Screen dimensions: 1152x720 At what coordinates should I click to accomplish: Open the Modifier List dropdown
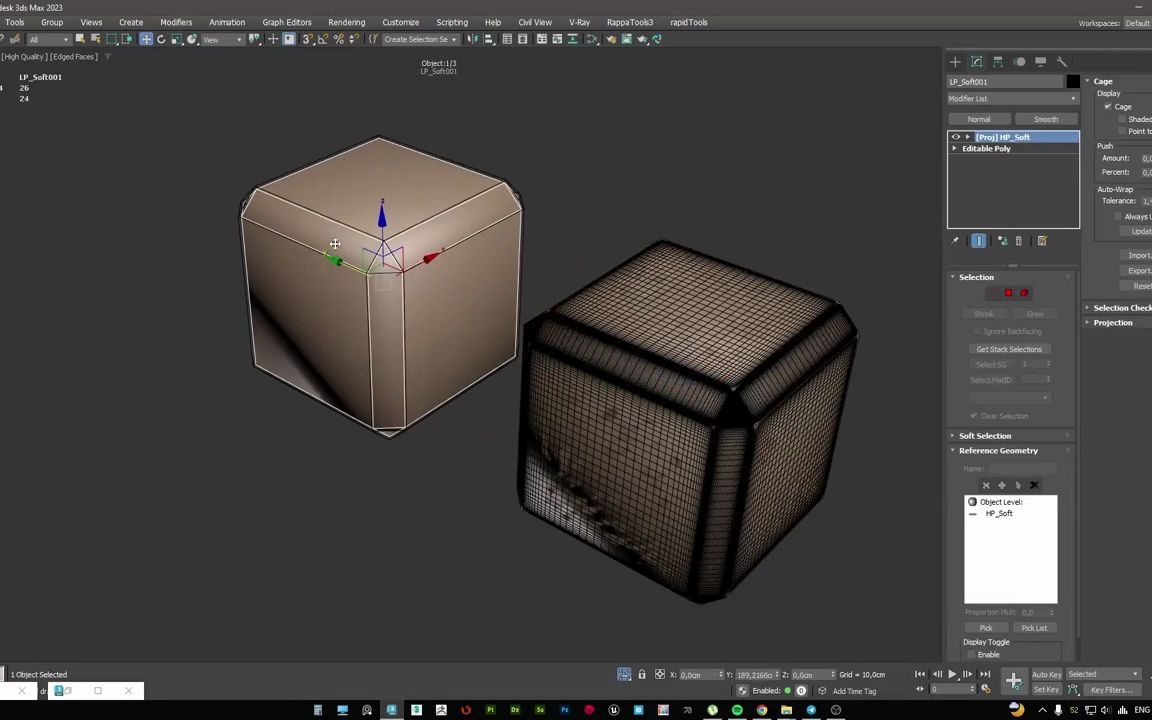(1012, 98)
